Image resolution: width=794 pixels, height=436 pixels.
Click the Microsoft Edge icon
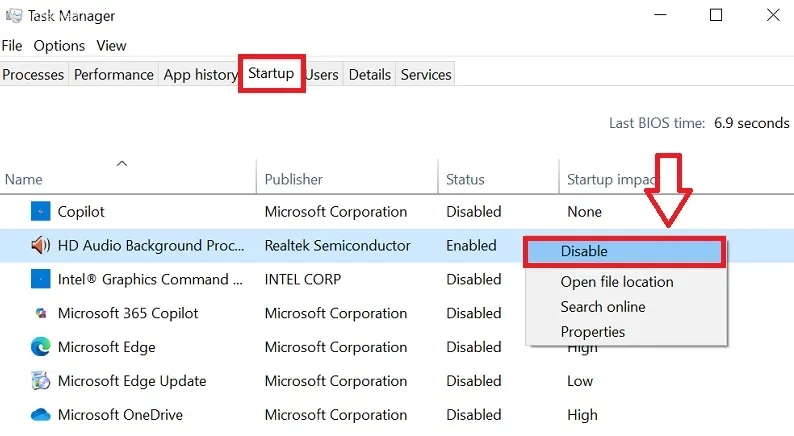pyautogui.click(x=40, y=347)
